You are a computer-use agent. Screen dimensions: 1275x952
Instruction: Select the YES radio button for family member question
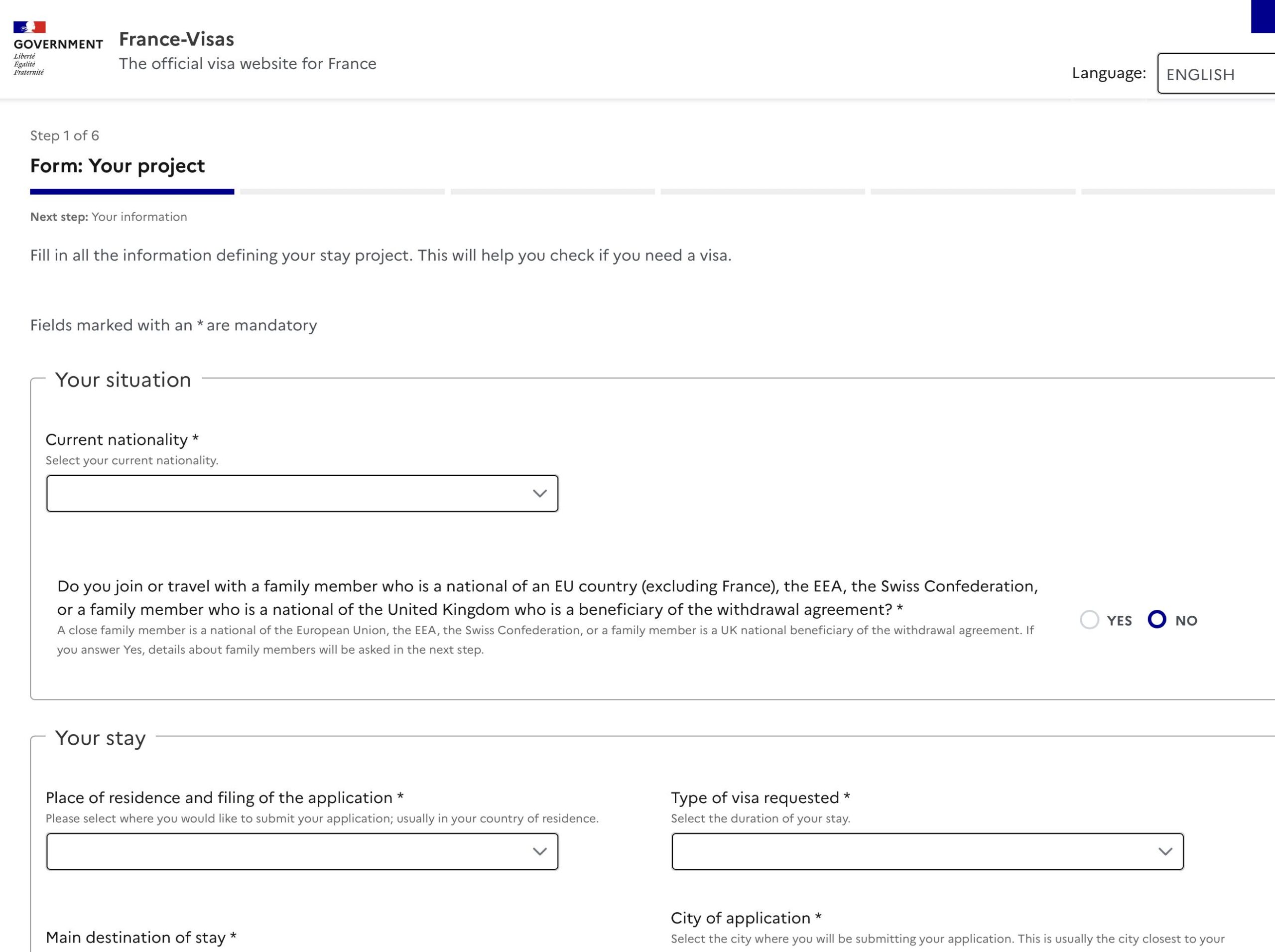coord(1089,621)
